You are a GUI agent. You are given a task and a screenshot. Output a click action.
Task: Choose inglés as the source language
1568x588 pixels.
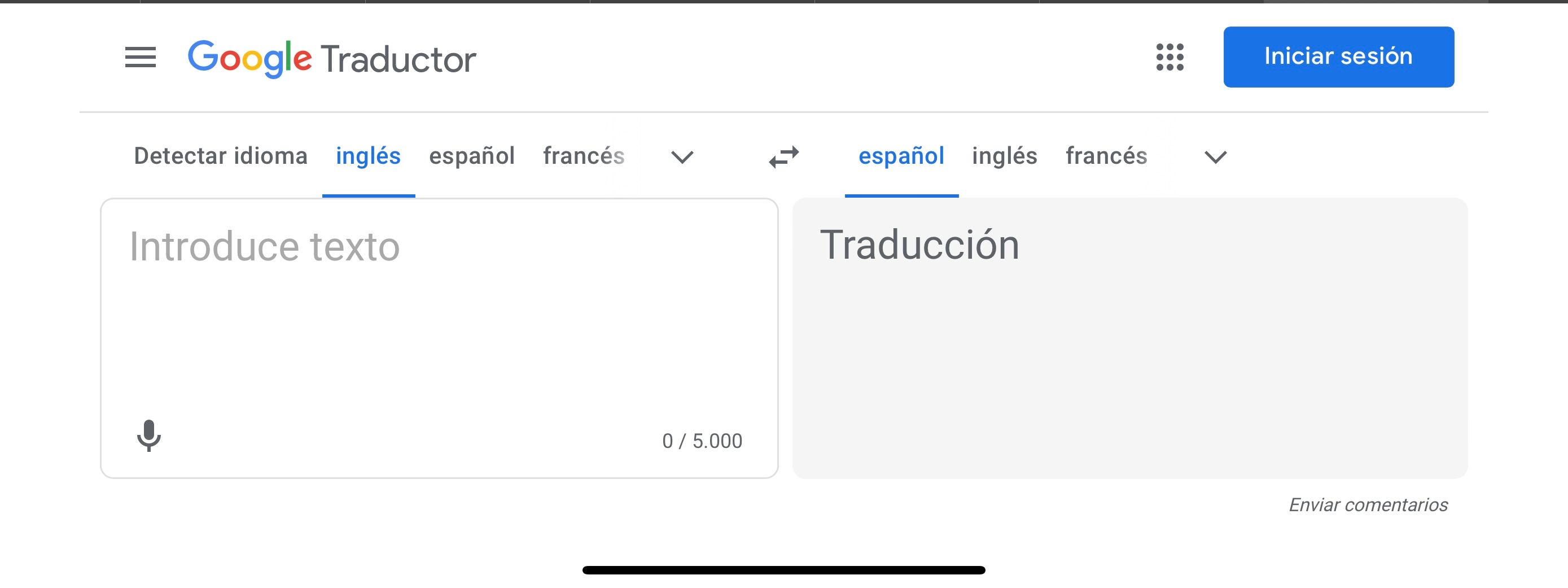pos(368,156)
